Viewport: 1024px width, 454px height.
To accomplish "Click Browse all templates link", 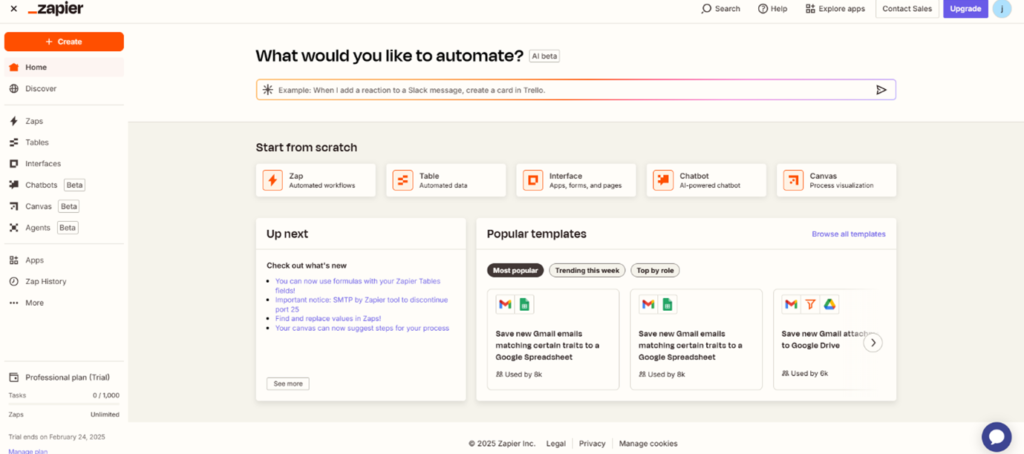I will click(848, 234).
